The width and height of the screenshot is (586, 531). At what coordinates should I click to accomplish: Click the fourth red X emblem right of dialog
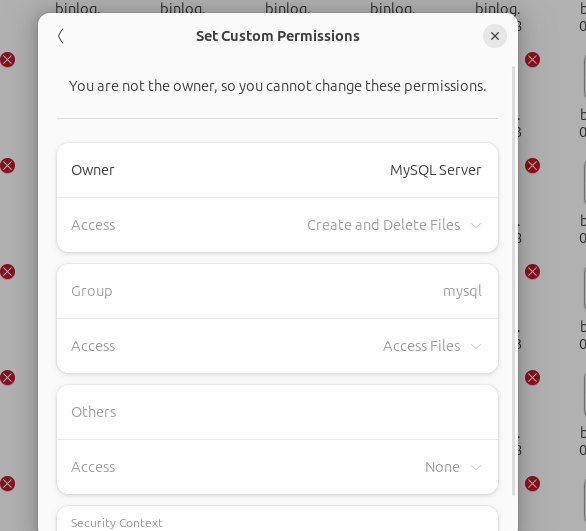tap(533, 377)
